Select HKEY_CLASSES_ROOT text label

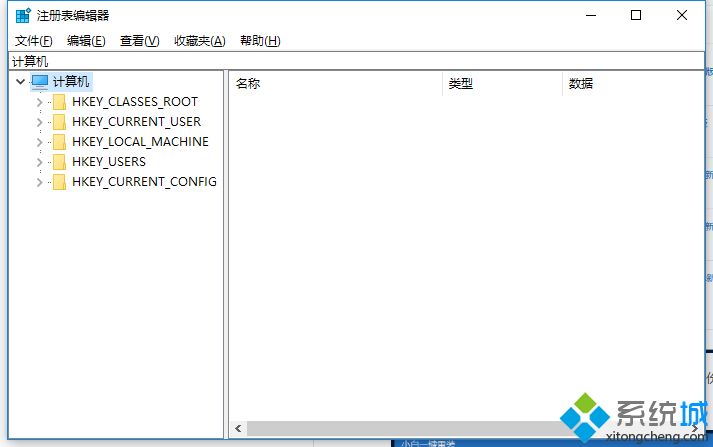[x=135, y=102]
